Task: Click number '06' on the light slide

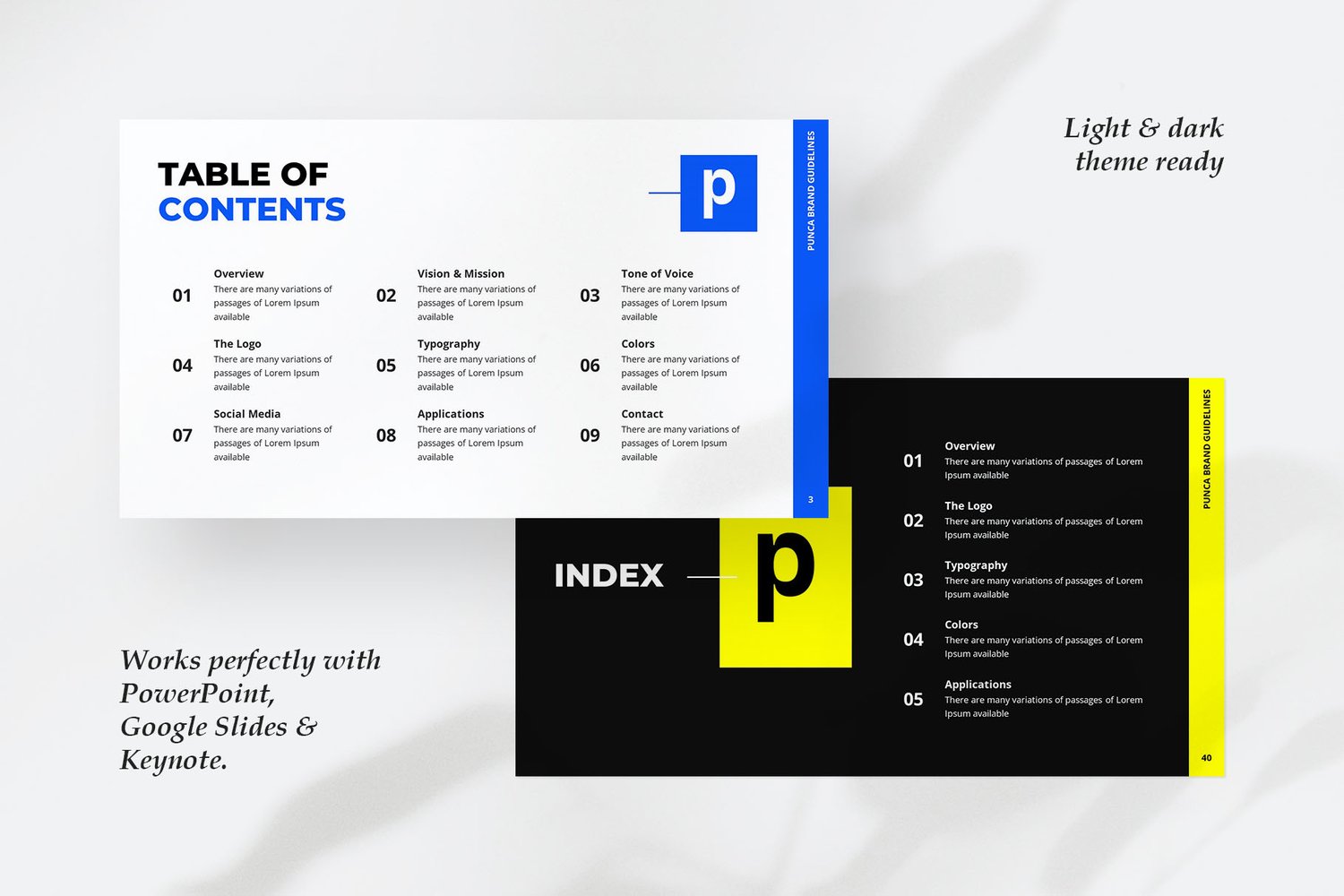Action: tap(590, 366)
